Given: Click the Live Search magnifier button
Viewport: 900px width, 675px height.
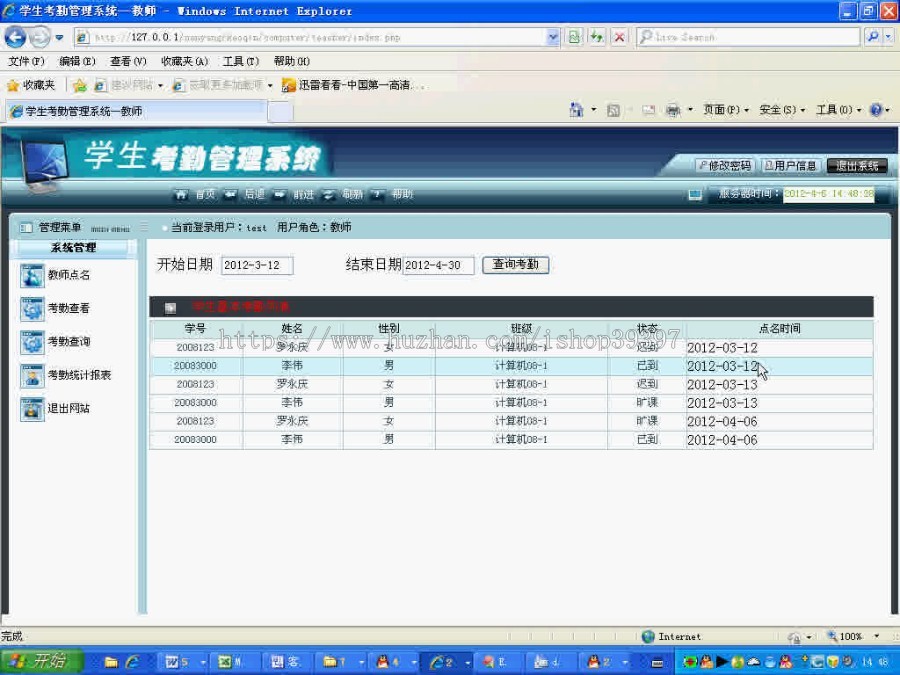Looking at the screenshot, I should (872, 37).
